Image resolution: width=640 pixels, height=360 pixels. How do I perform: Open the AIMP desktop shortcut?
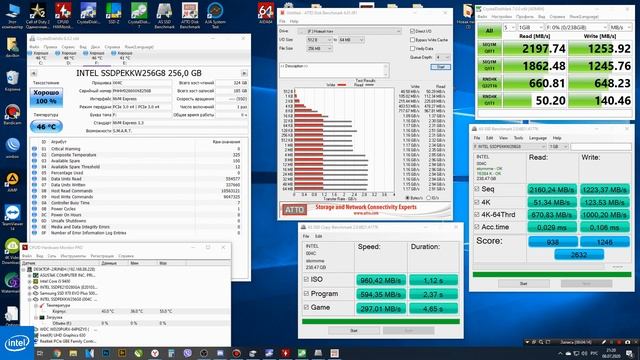pos(12,182)
